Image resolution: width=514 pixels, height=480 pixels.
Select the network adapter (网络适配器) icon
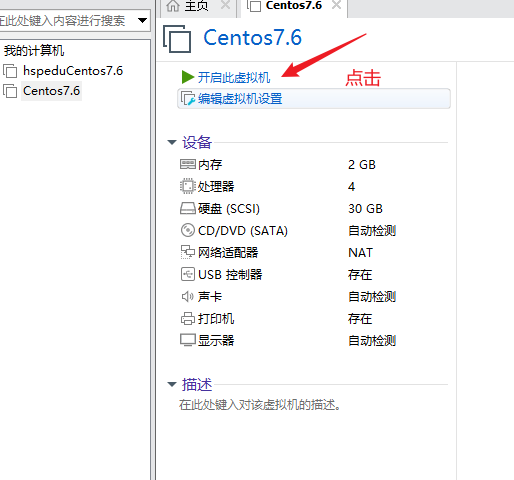click(188, 252)
